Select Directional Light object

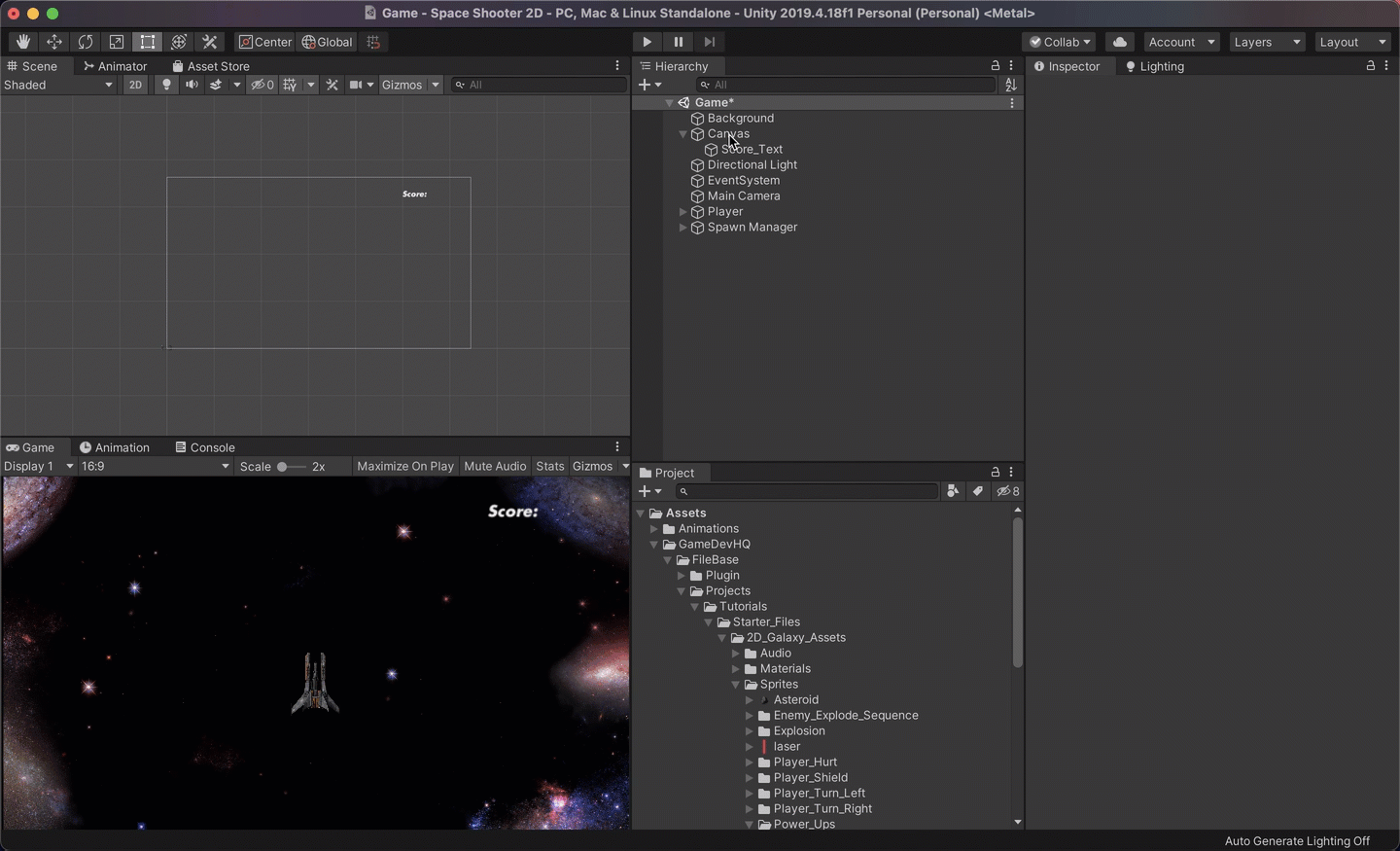tap(752, 164)
